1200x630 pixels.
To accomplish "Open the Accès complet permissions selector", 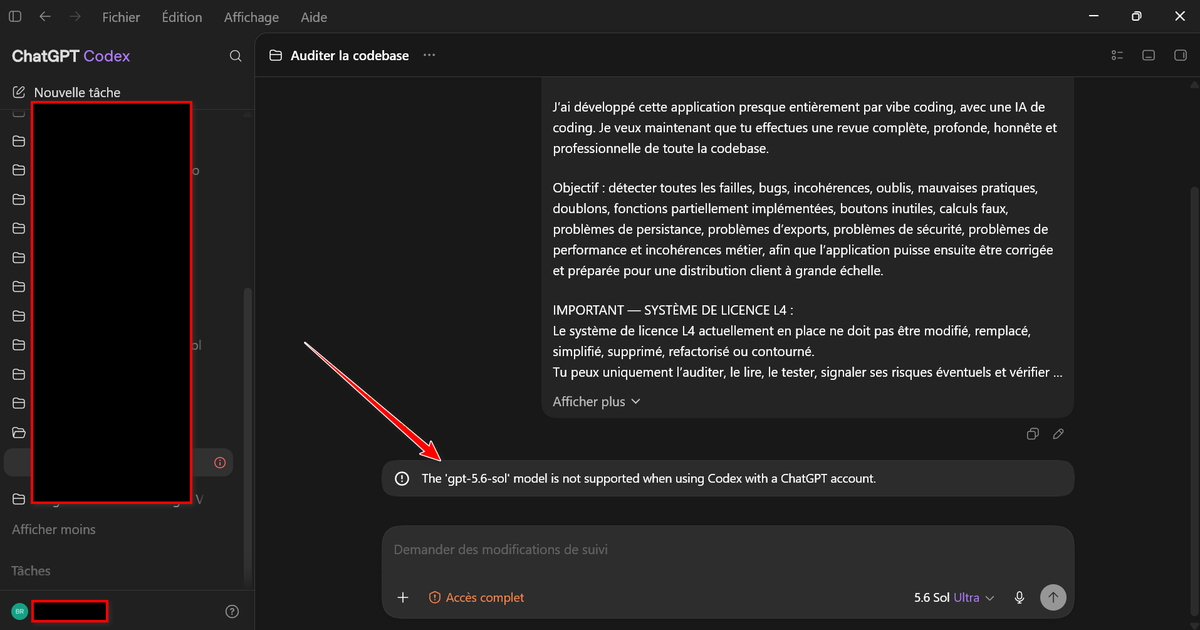I will tap(476, 597).
